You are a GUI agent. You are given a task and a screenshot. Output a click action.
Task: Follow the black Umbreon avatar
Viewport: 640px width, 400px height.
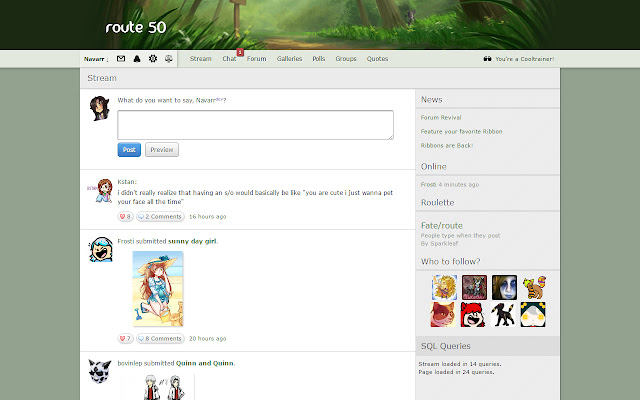point(503,314)
